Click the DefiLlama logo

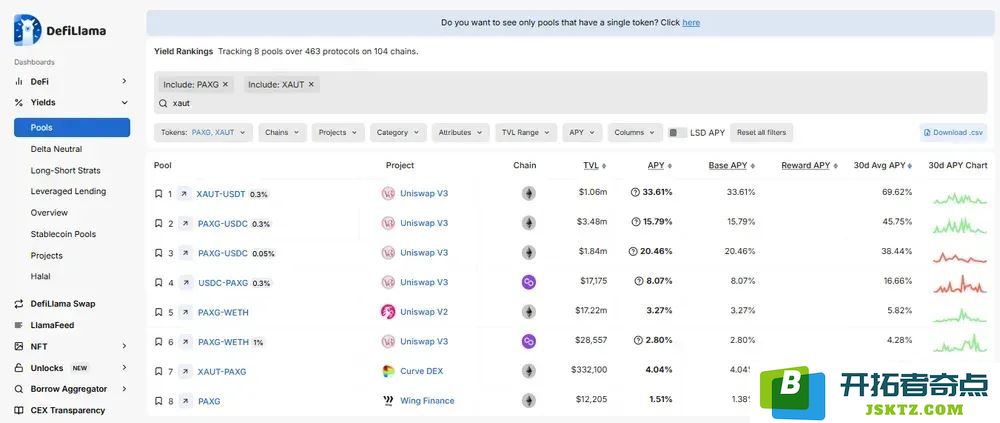point(60,30)
